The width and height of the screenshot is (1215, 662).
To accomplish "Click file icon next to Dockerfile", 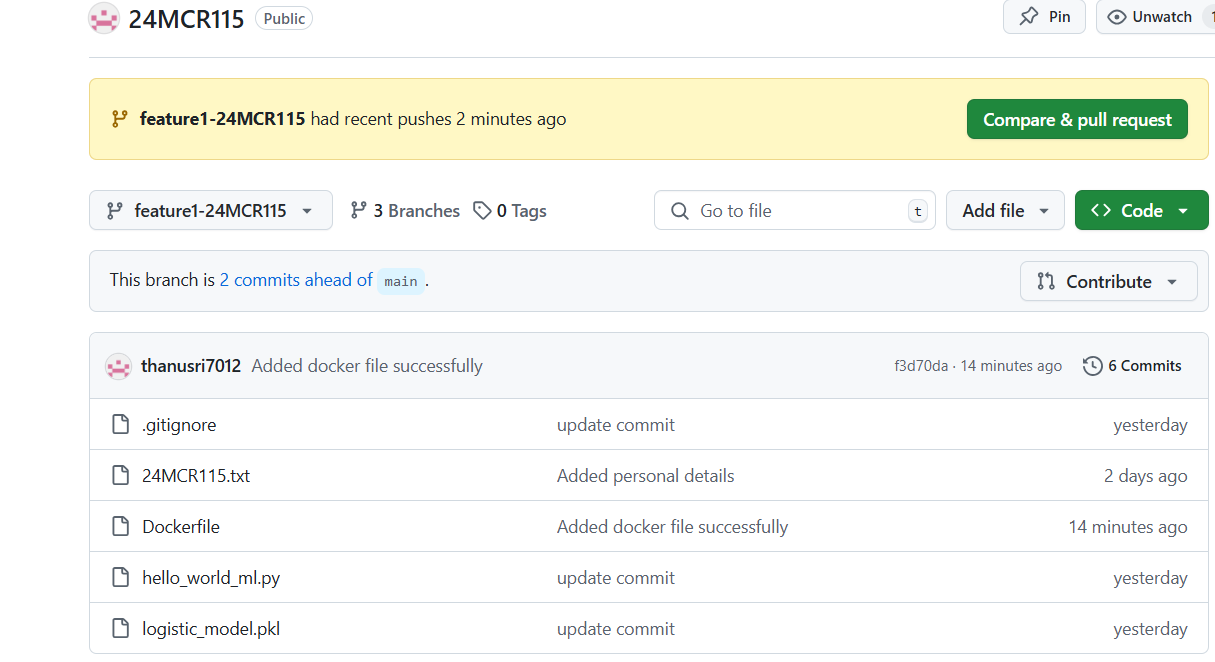I will 121,527.
